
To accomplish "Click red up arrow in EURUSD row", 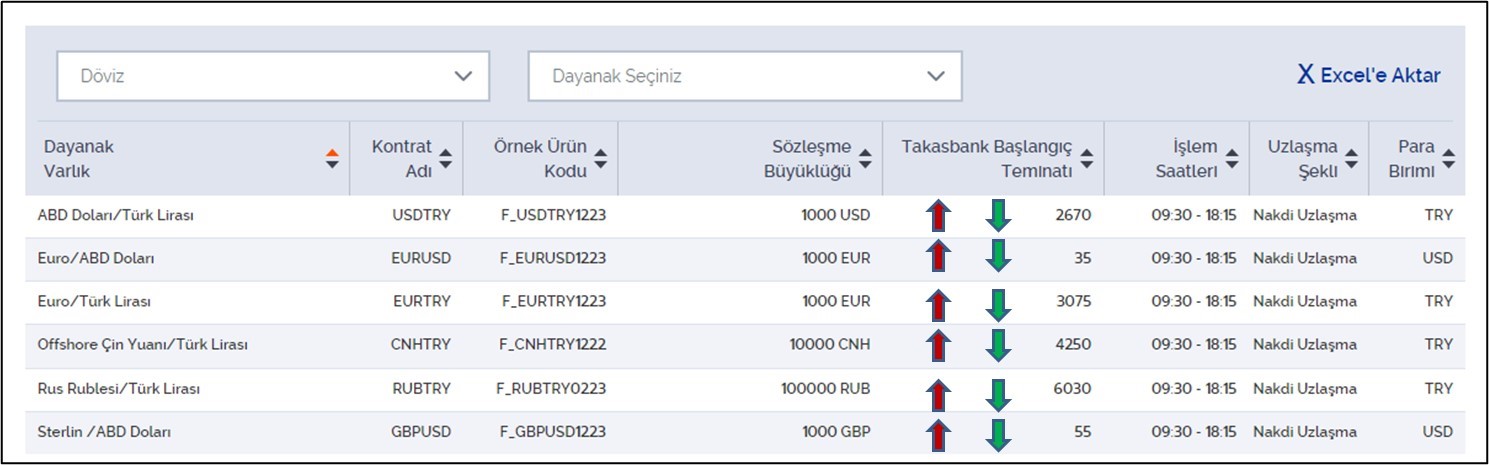I will [938, 256].
